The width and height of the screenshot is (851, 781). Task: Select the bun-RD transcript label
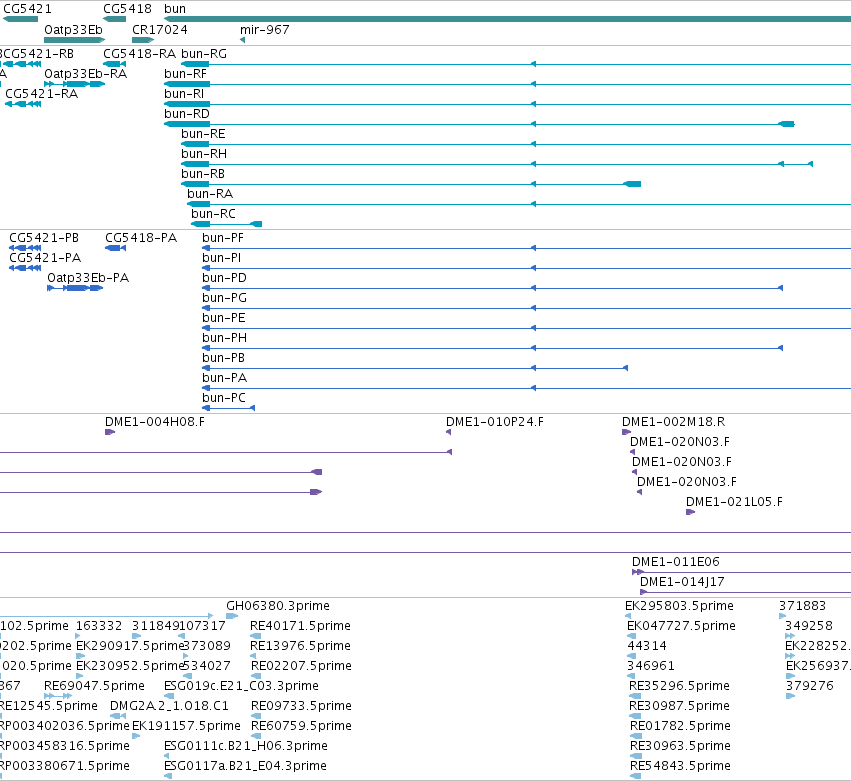click(x=187, y=114)
